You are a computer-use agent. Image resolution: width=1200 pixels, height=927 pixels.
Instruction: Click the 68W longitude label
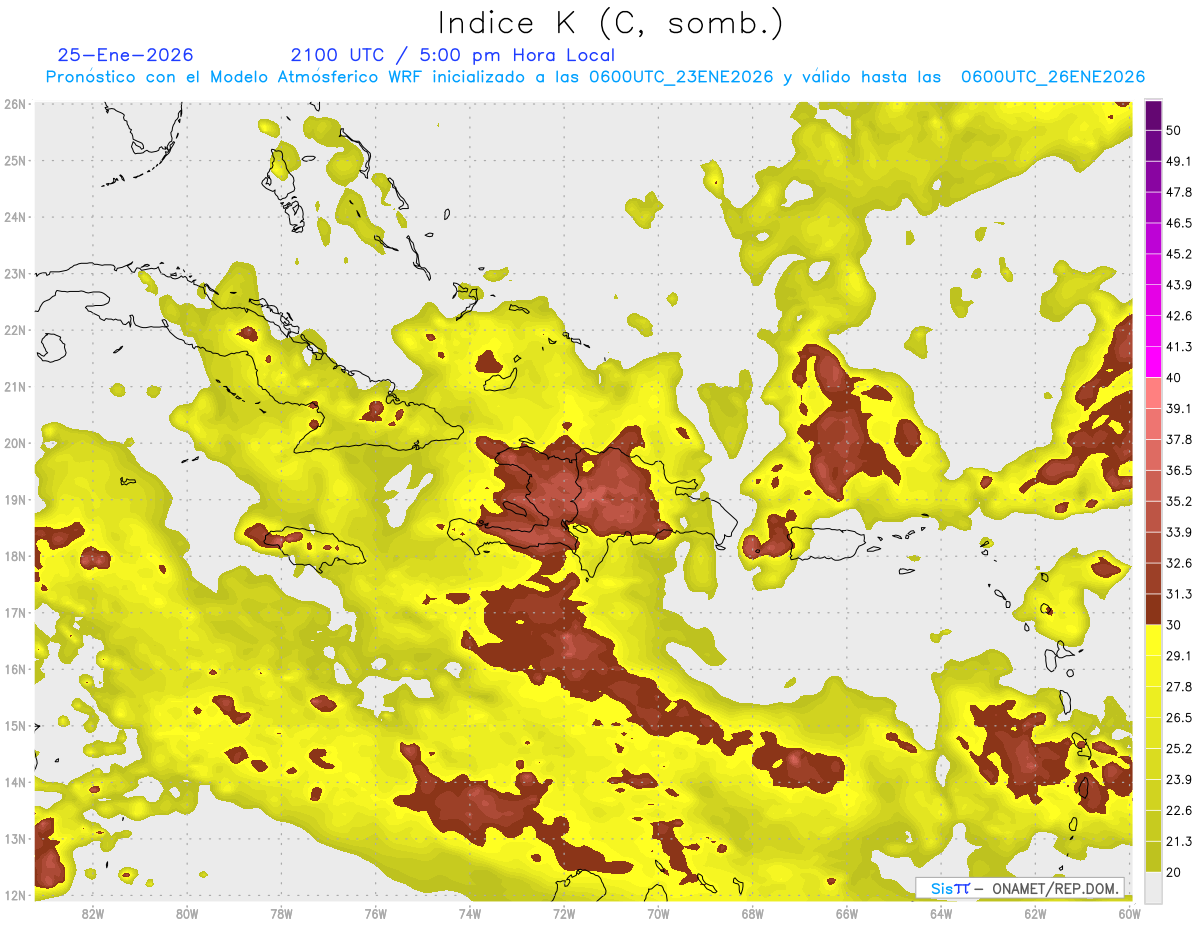pyautogui.click(x=753, y=913)
